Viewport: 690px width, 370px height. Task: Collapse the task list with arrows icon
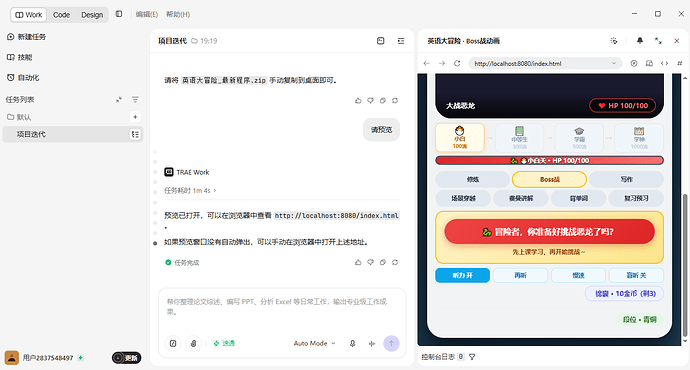click(119, 100)
